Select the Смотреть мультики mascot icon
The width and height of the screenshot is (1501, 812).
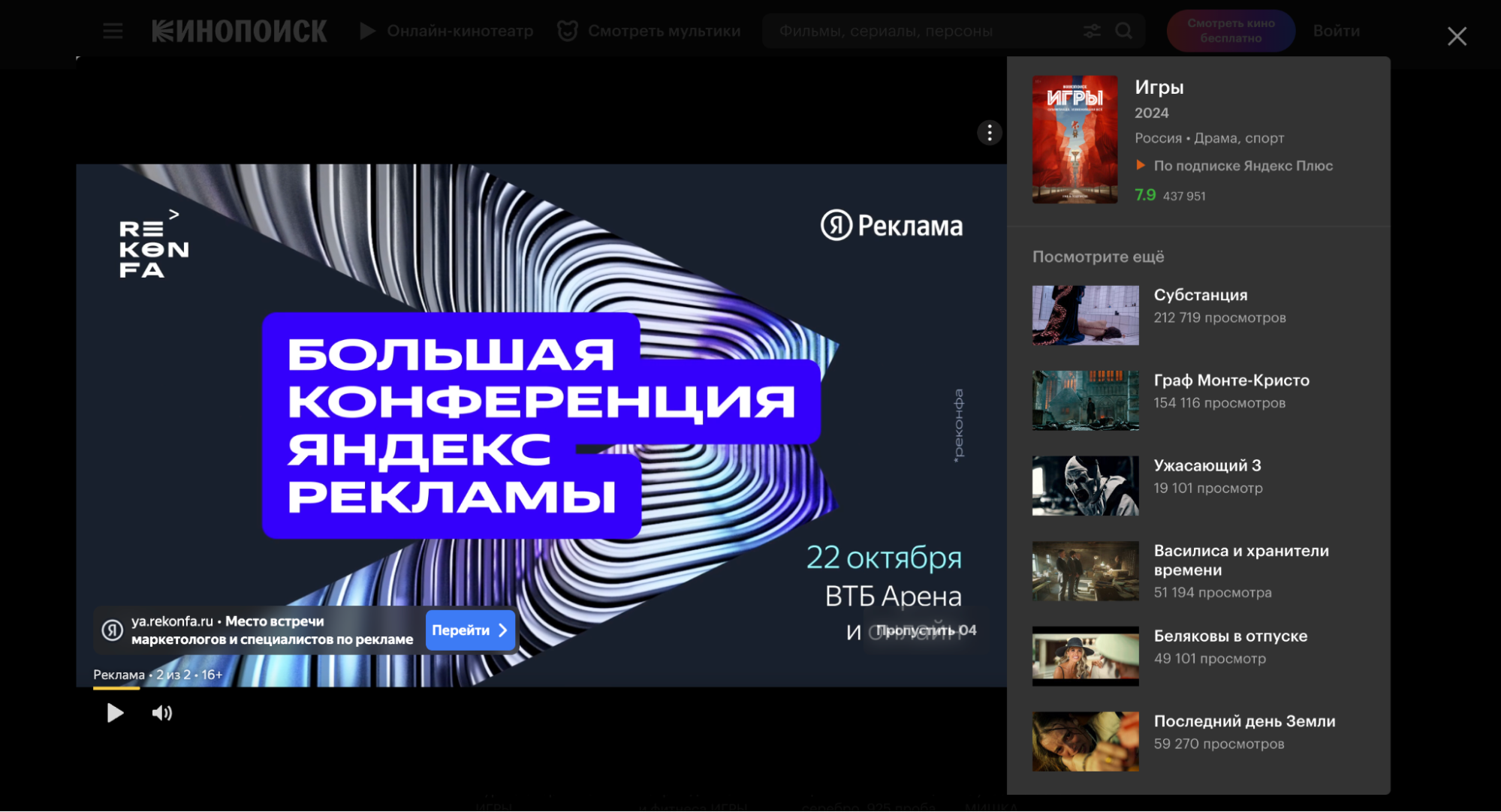click(x=567, y=31)
